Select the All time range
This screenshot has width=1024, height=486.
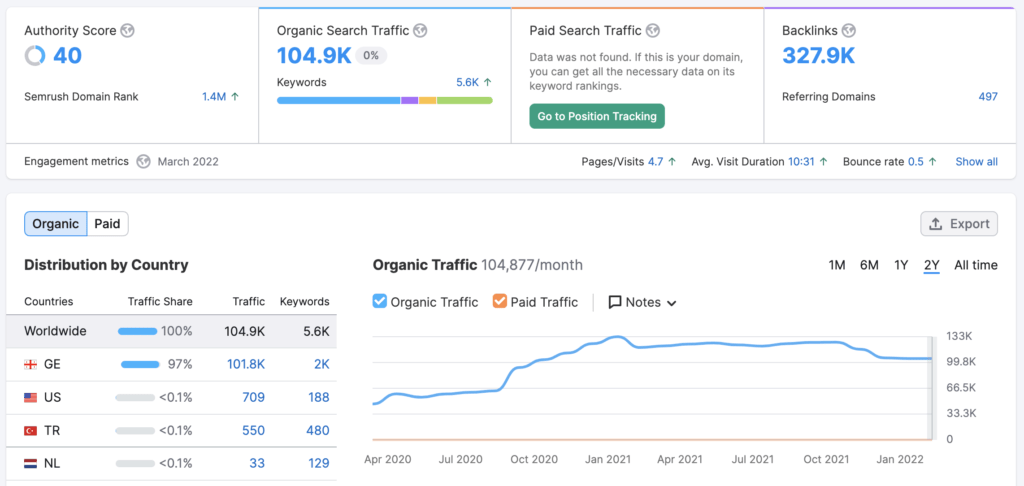(975, 265)
